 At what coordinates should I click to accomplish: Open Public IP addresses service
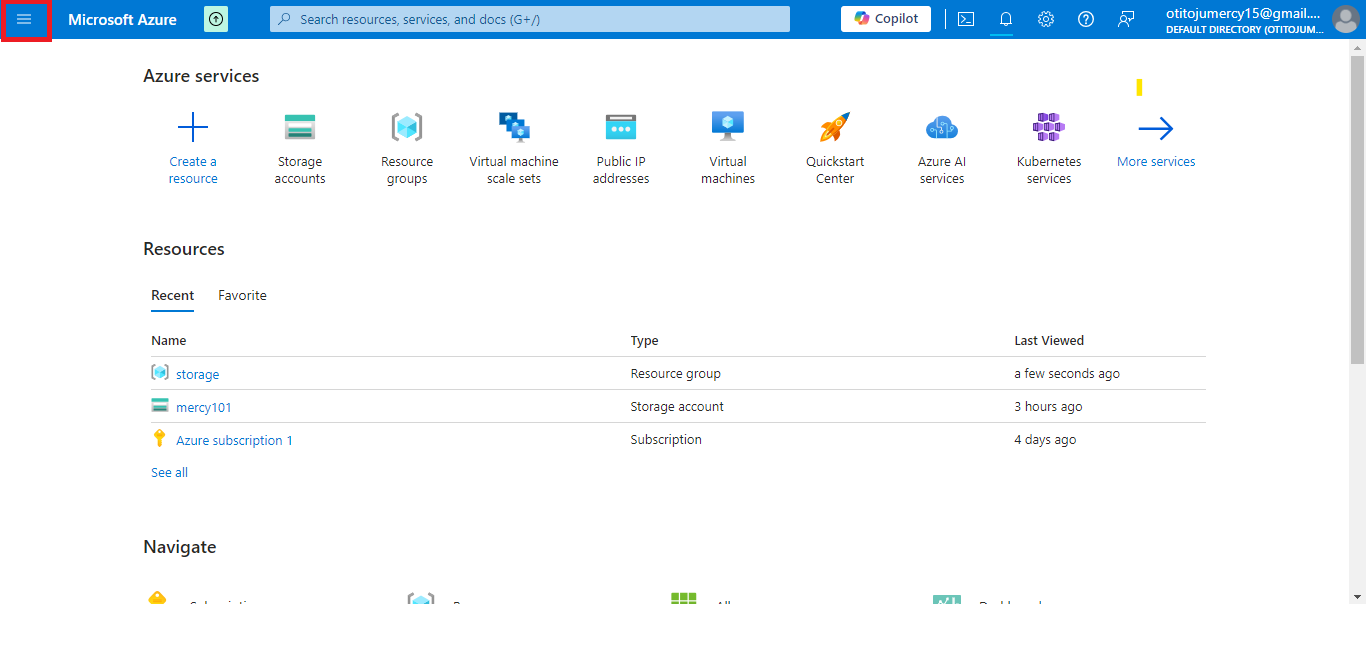pyautogui.click(x=620, y=128)
